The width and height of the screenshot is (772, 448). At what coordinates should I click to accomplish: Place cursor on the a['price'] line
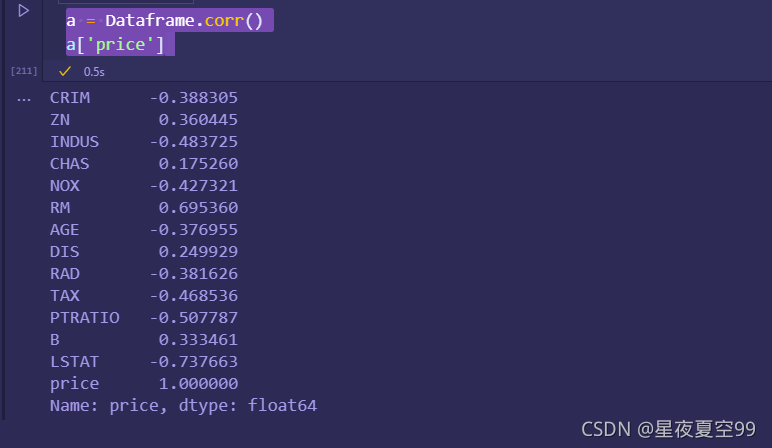coord(115,45)
